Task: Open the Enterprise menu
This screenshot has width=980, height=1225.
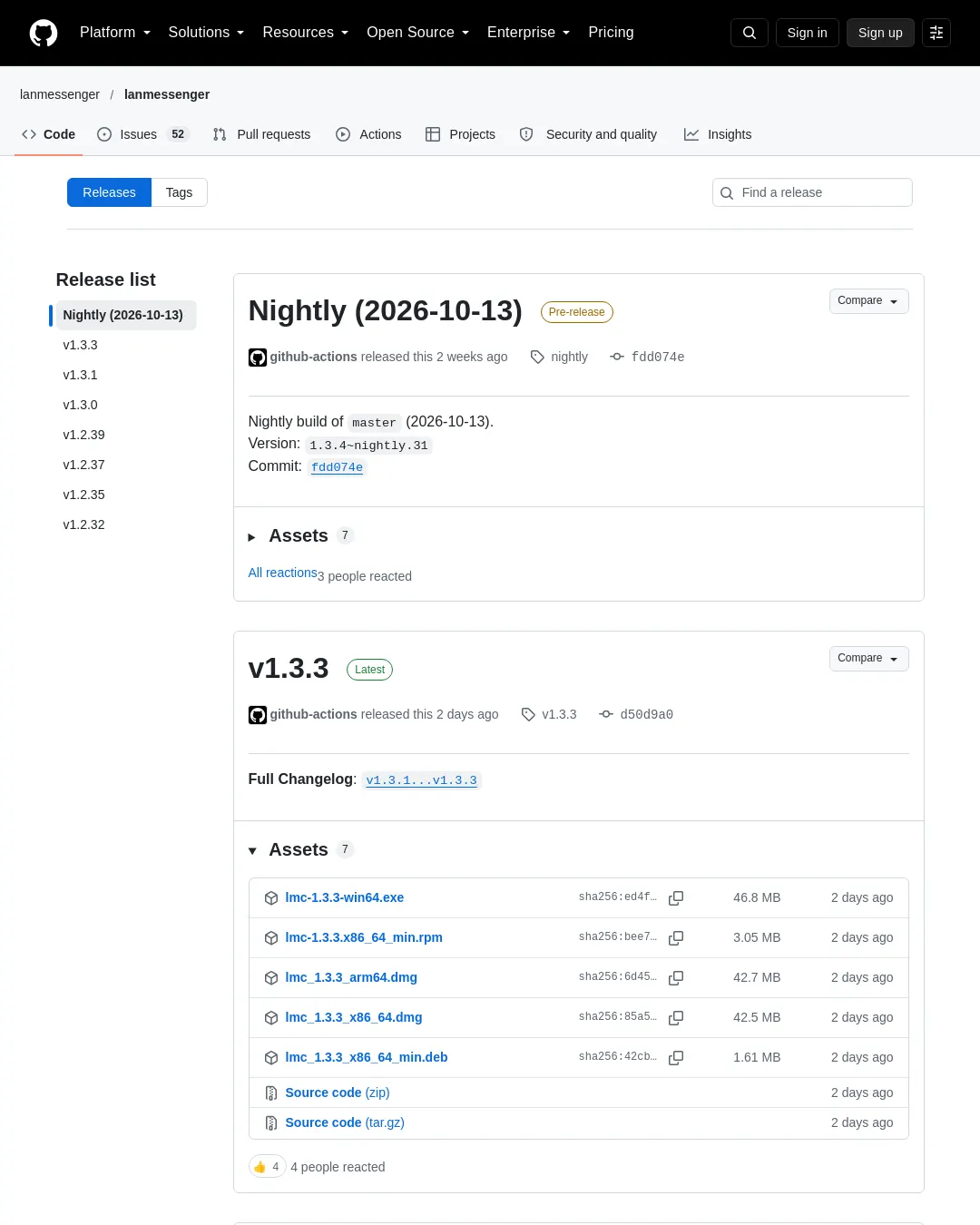Action: 529,33
